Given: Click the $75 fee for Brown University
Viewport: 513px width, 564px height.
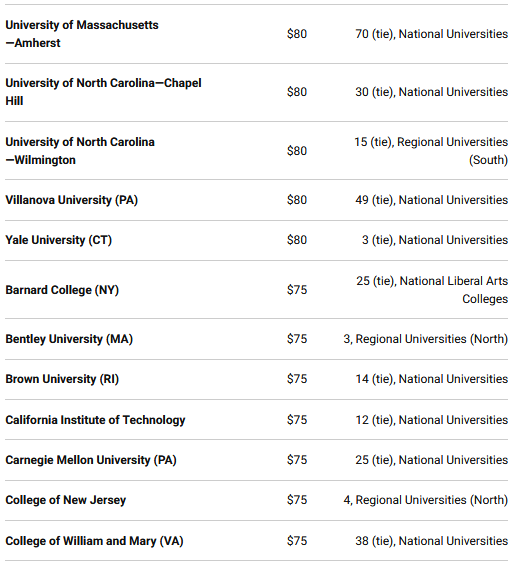Looking at the screenshot, I should click(297, 379).
